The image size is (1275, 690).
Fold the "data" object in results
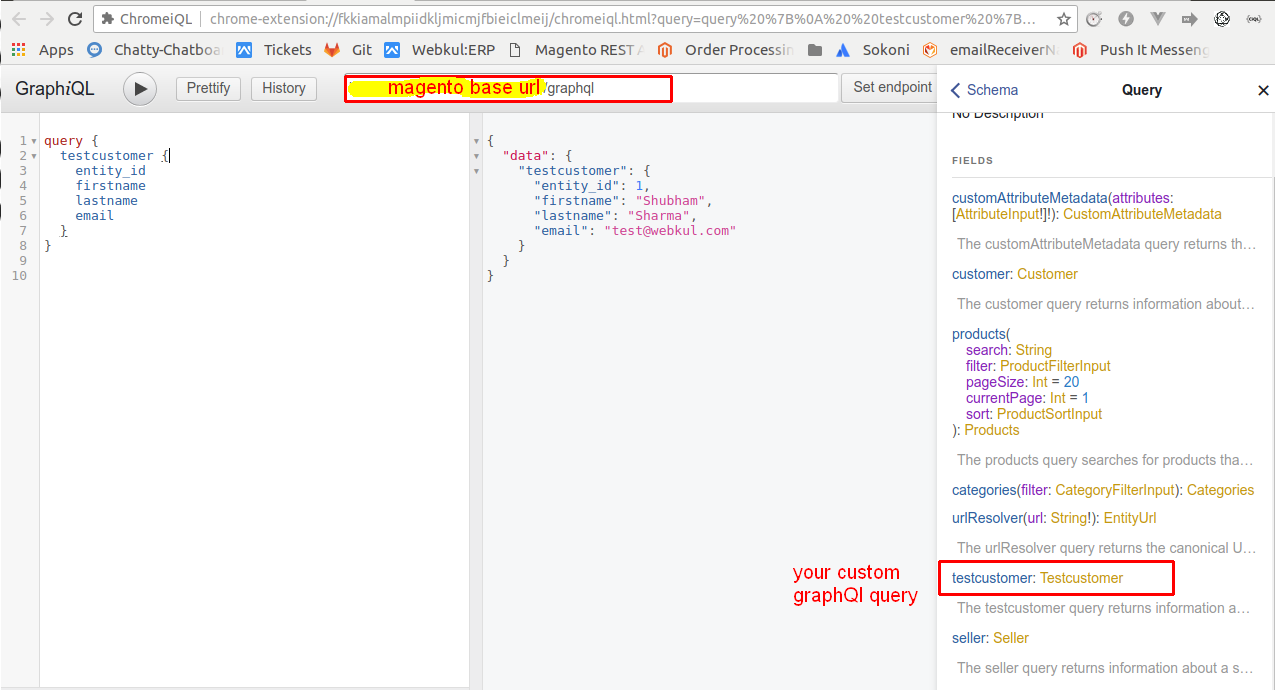476,156
